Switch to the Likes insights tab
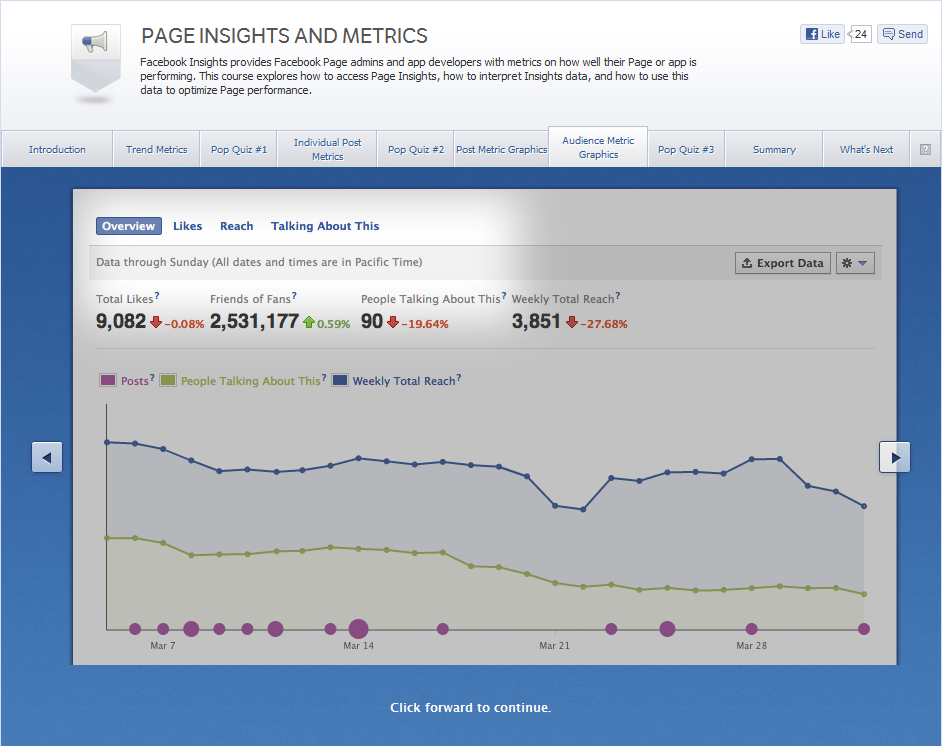 pyautogui.click(x=187, y=226)
